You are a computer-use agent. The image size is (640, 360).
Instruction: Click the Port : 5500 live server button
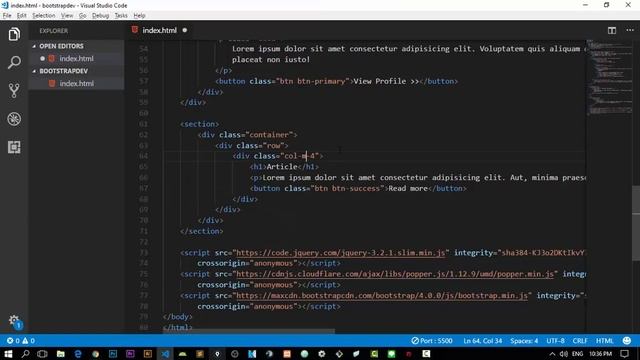pyautogui.click(x=432, y=341)
